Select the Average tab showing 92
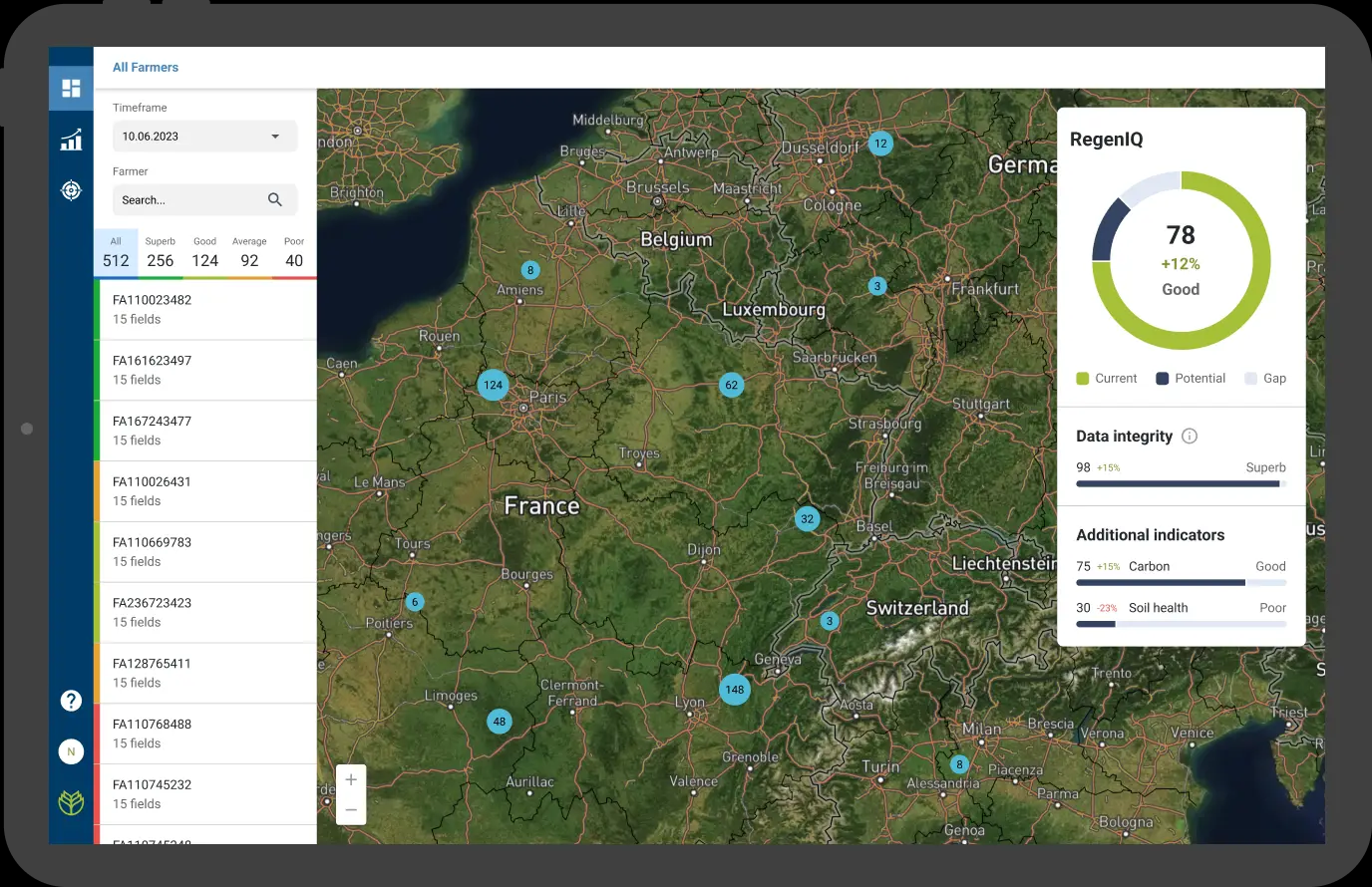 (249, 253)
